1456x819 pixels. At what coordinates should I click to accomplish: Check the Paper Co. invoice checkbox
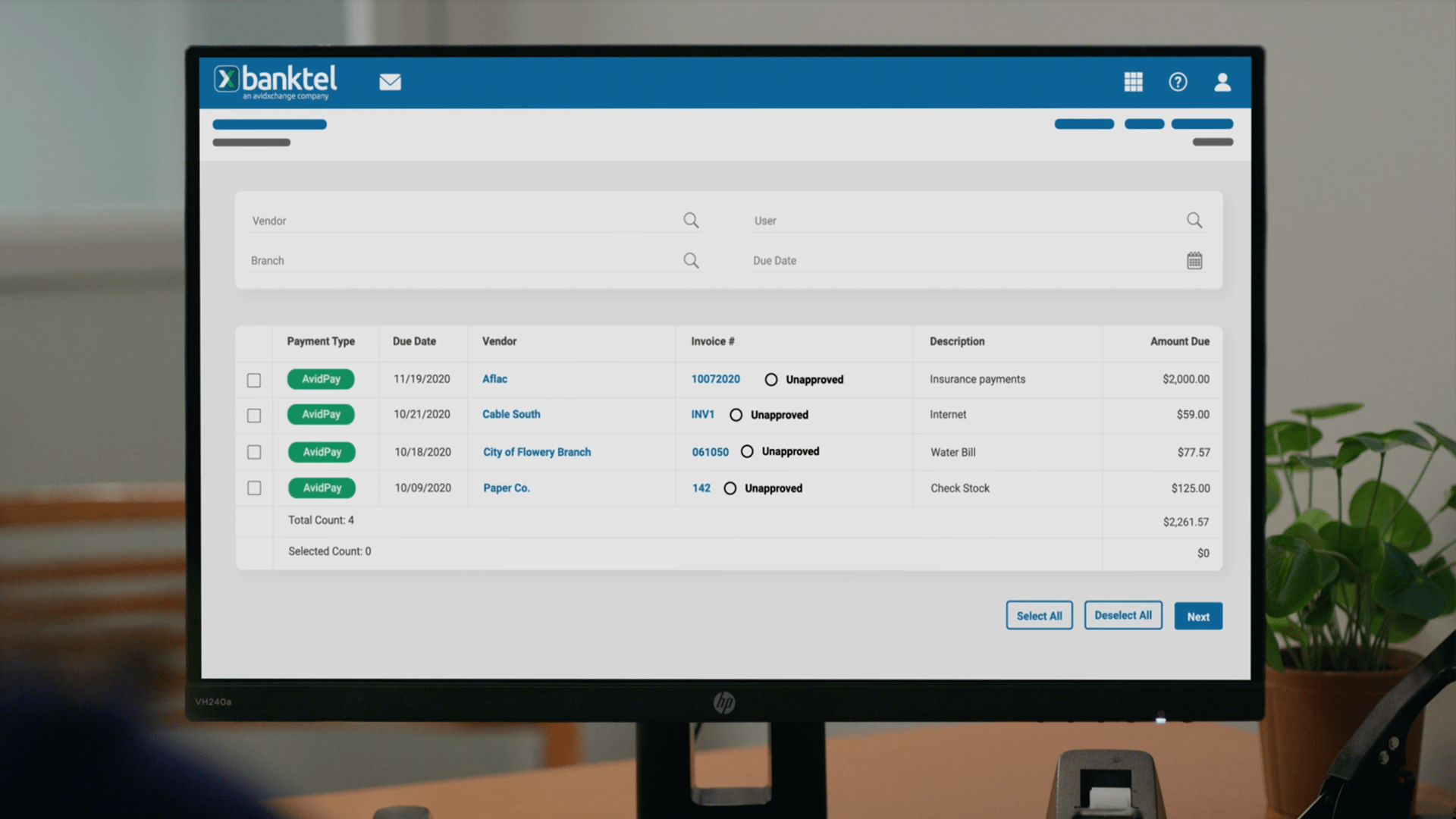254,488
